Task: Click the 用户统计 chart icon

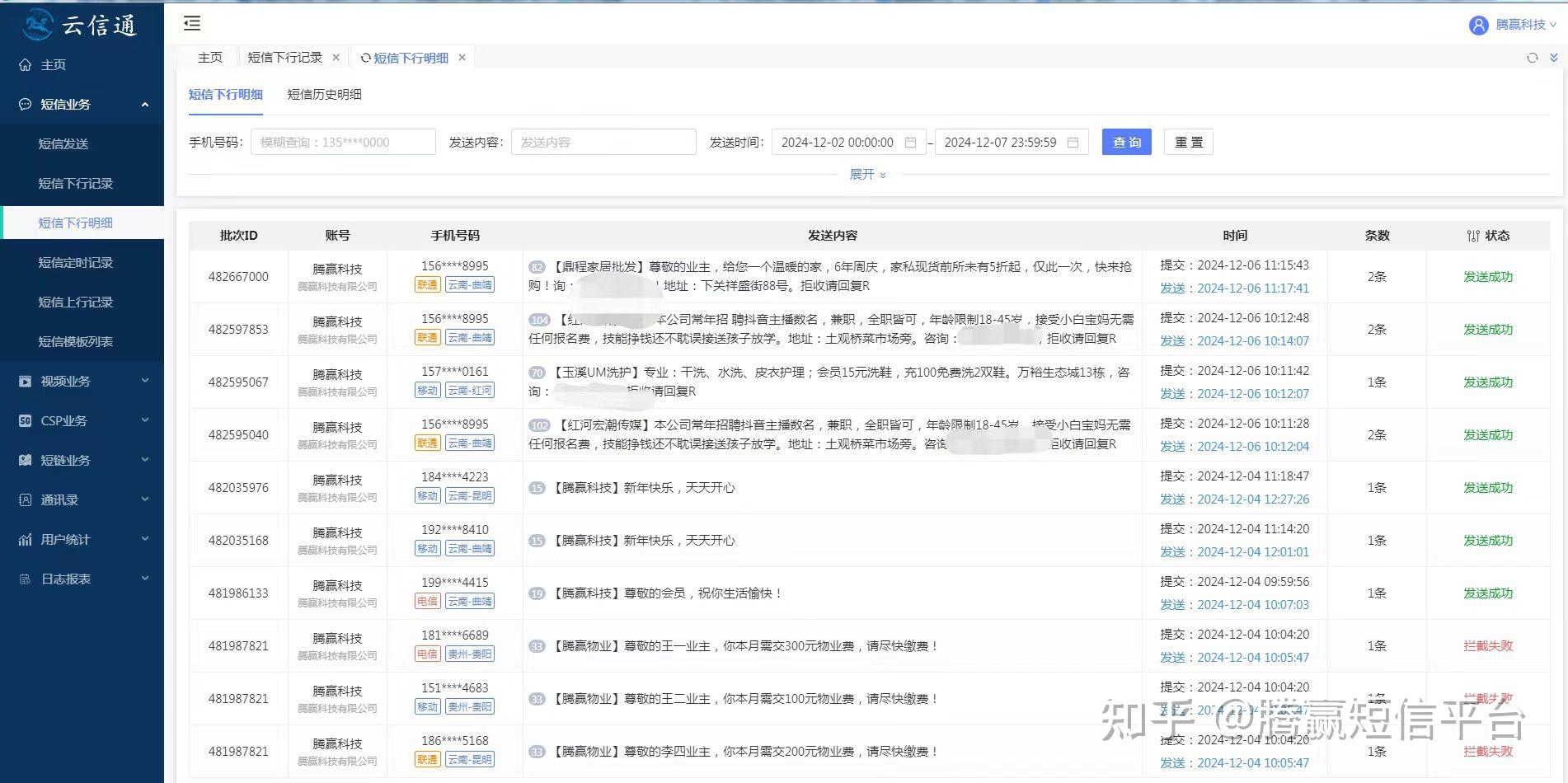Action: coord(25,540)
